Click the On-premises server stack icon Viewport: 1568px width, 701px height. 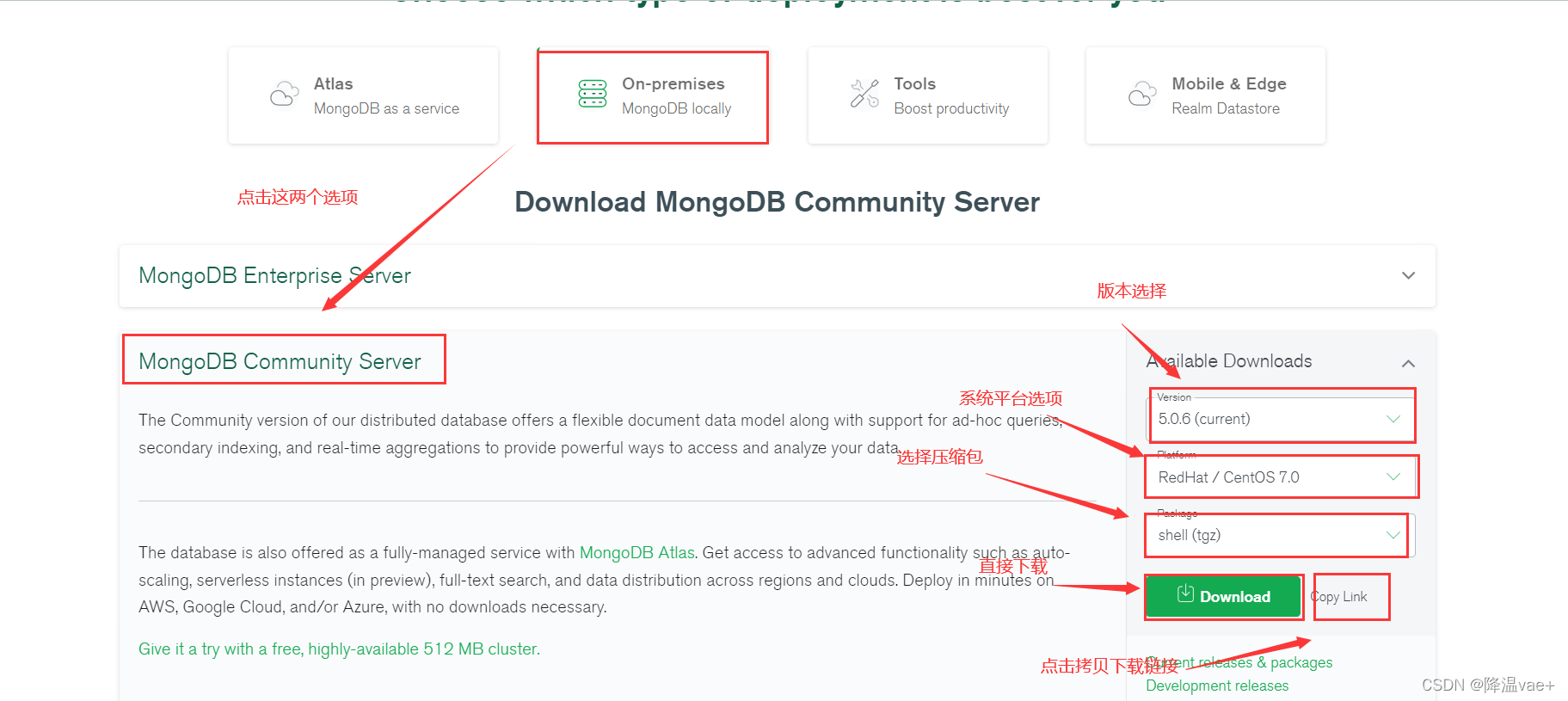coord(592,94)
